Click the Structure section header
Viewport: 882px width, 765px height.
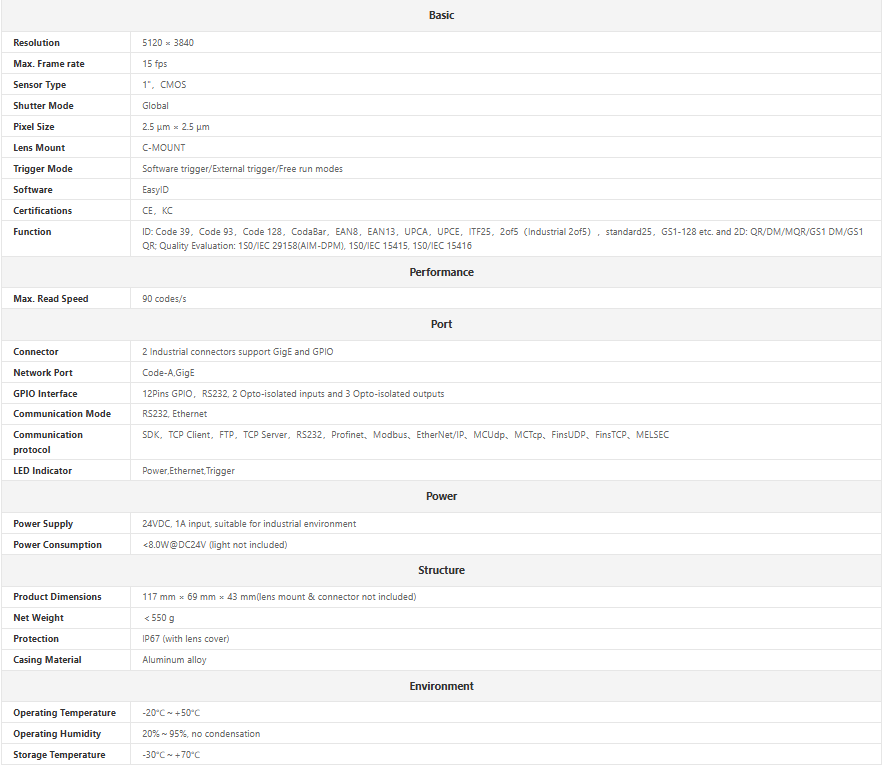(441, 570)
